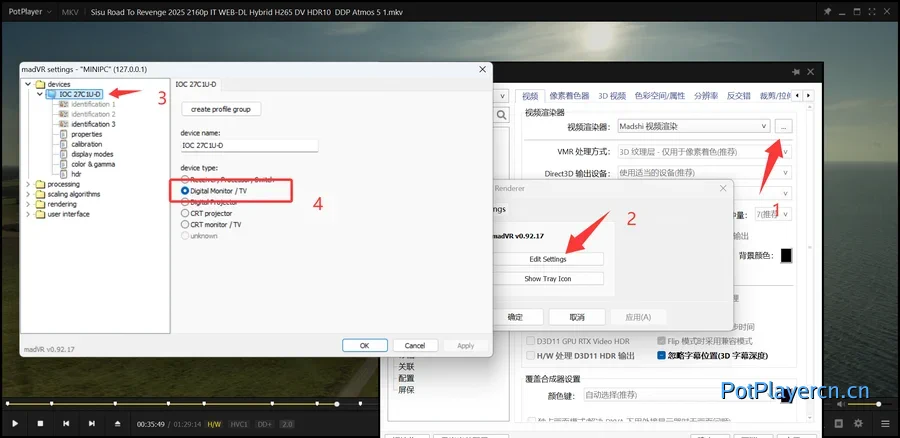Expand the rendering folder
The width and height of the screenshot is (900, 438).
pyautogui.click(x=28, y=204)
